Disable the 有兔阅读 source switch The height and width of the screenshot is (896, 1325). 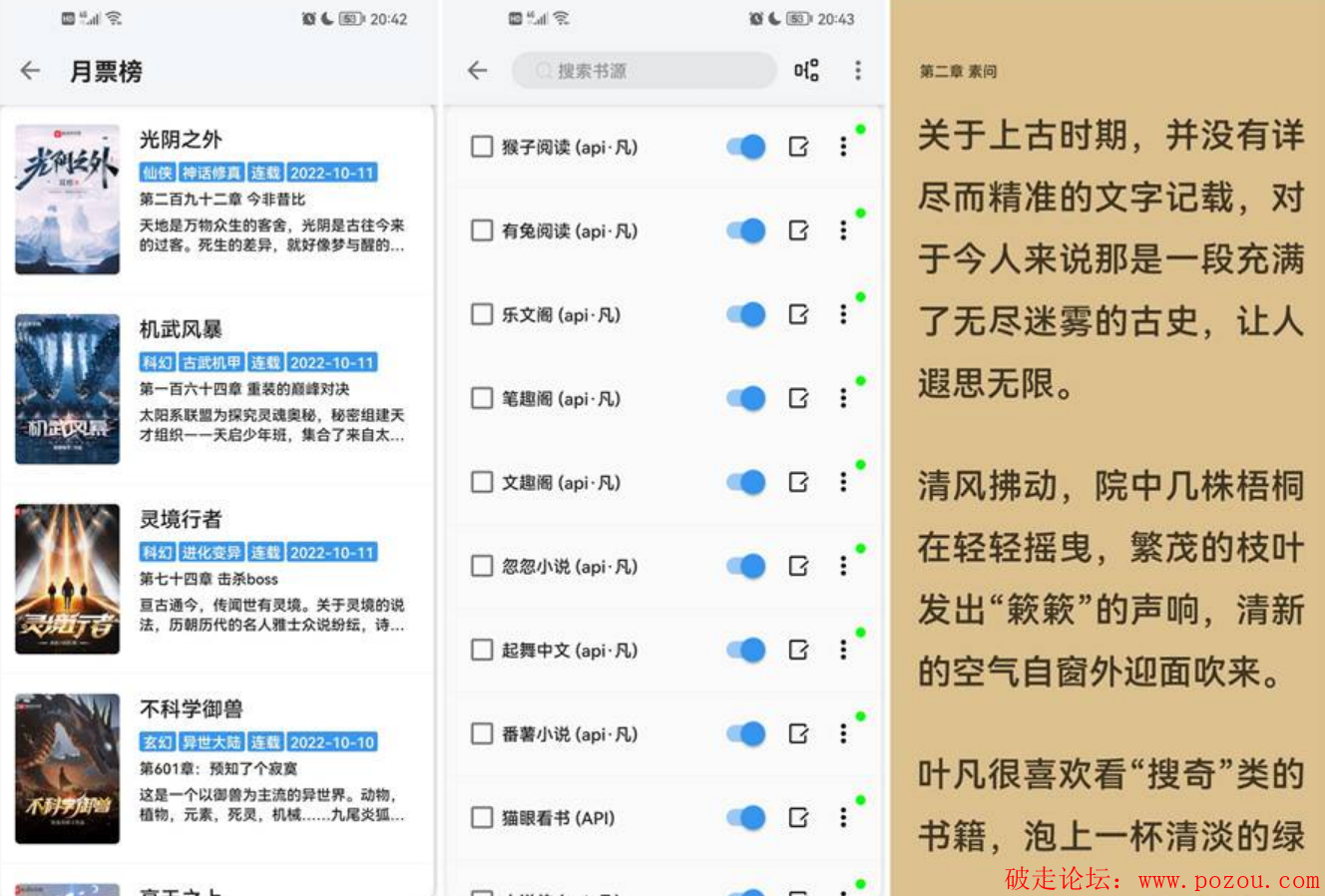(x=745, y=230)
